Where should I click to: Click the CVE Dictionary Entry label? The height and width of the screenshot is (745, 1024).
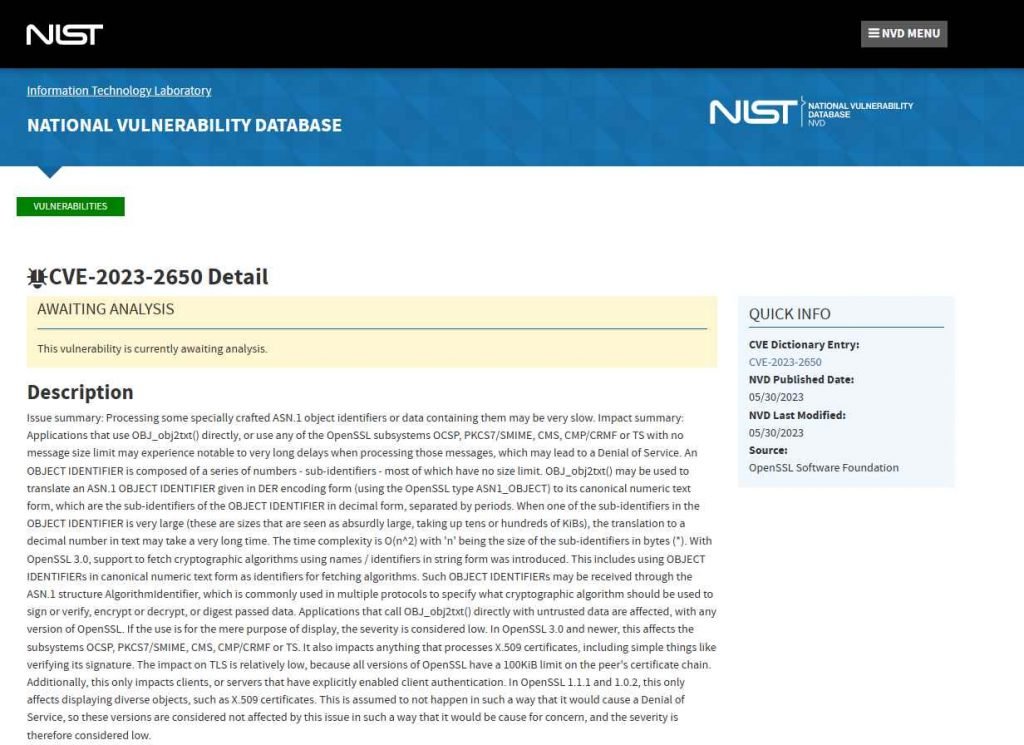pyautogui.click(x=804, y=345)
